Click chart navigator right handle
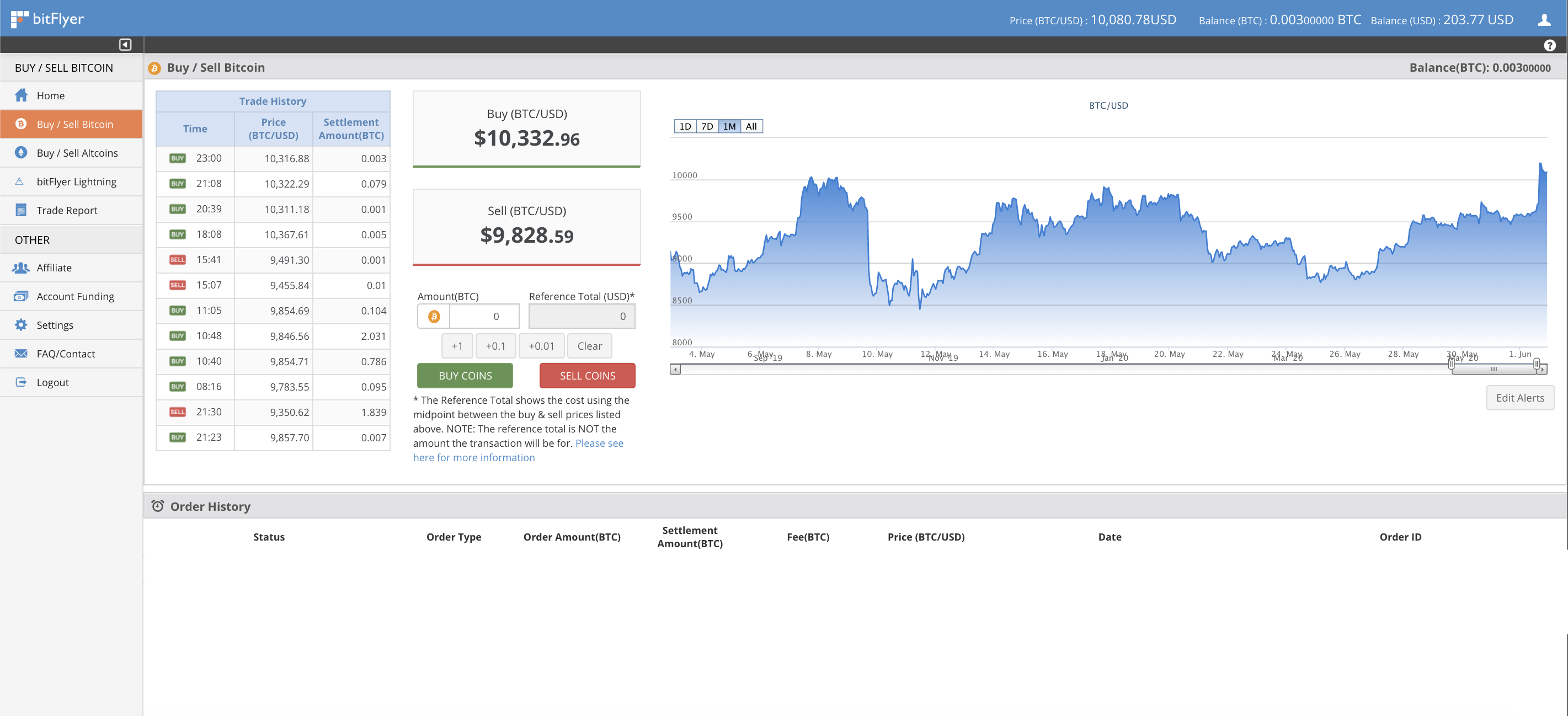 [1537, 364]
